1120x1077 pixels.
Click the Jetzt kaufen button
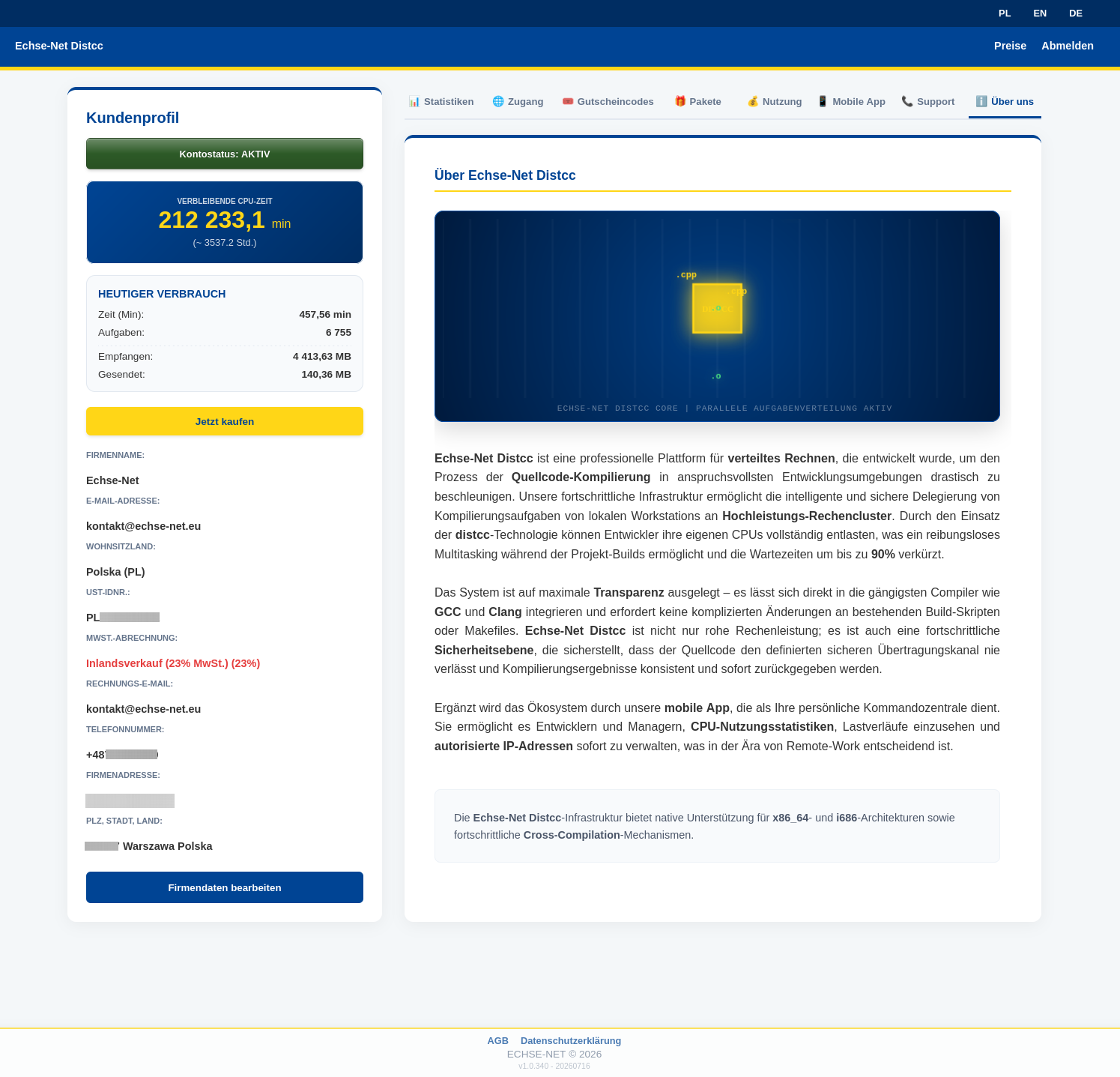(x=225, y=421)
